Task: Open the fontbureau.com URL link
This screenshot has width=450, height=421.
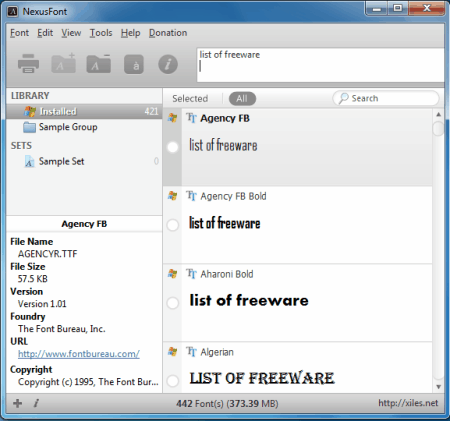Action: (79, 354)
